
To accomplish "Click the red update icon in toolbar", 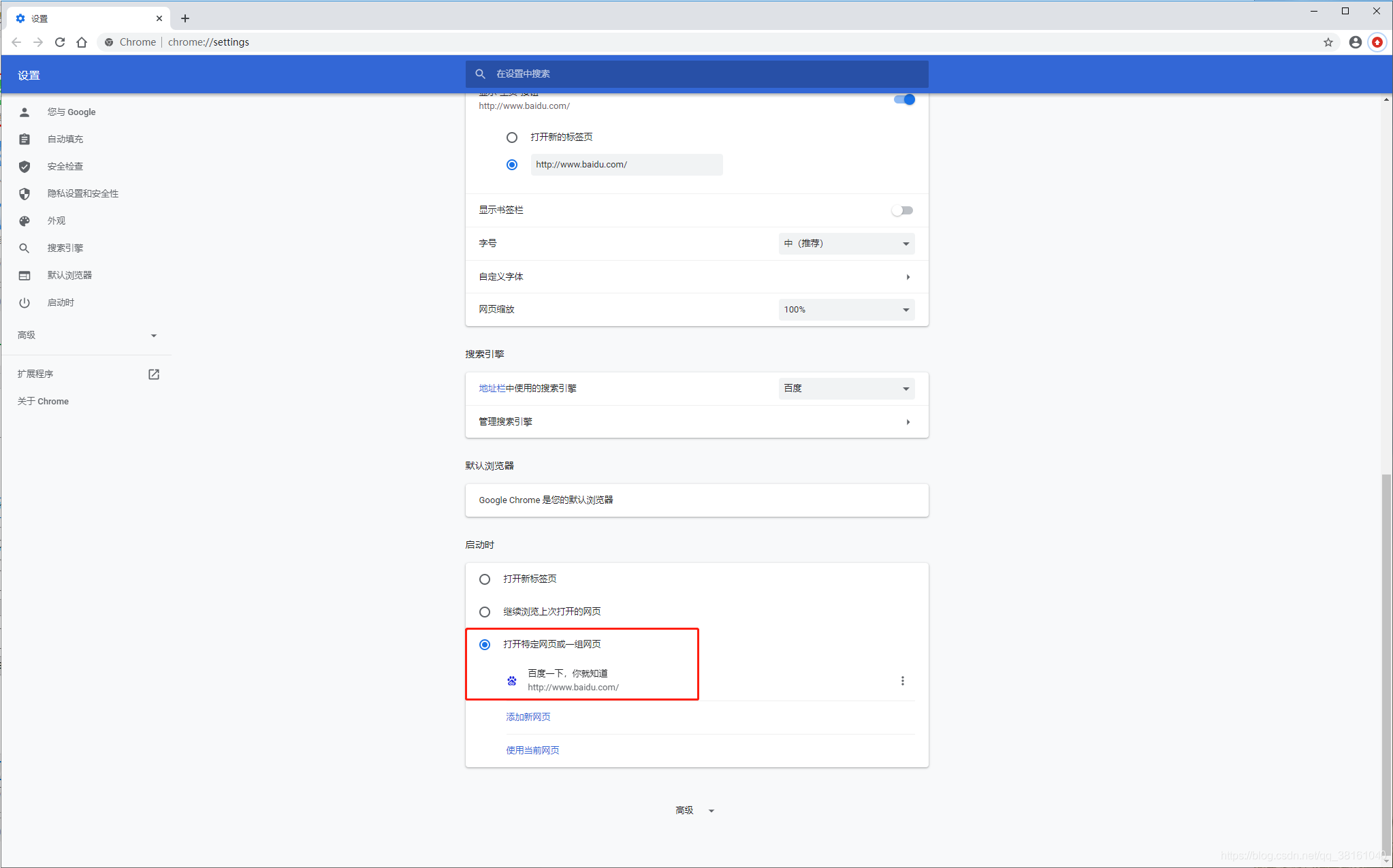I will coord(1377,42).
